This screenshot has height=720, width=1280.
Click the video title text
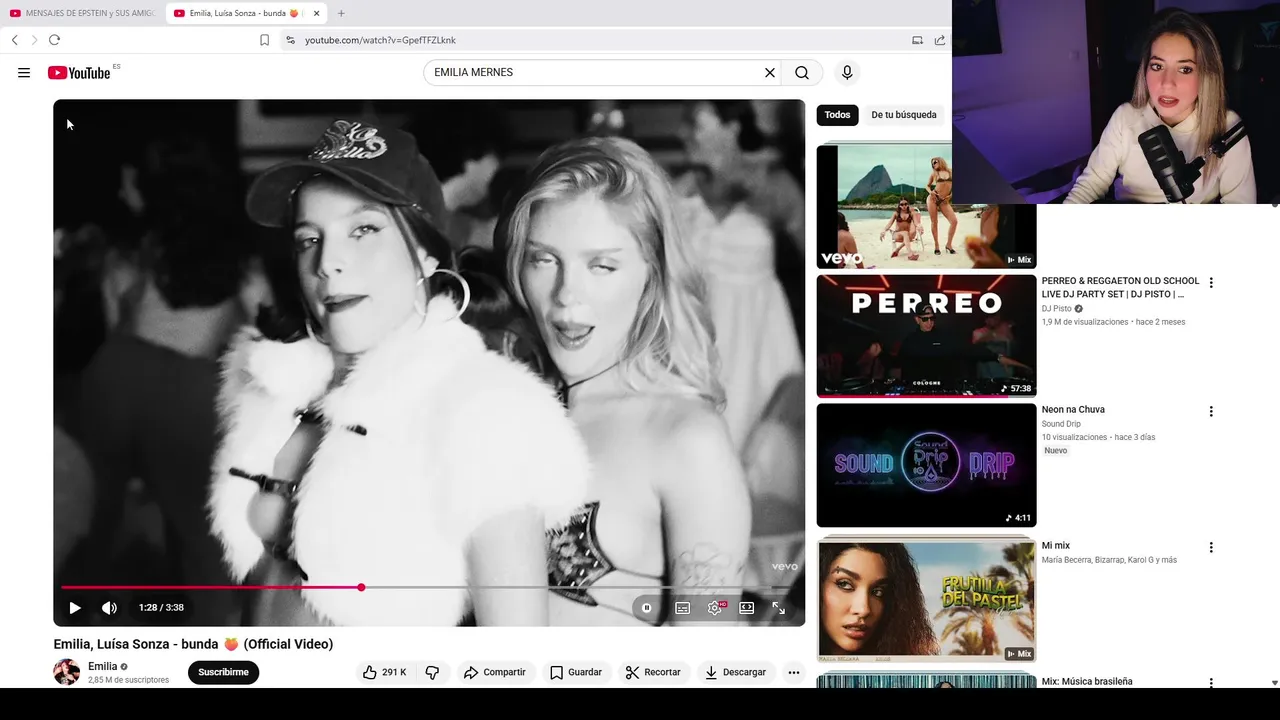tap(193, 644)
